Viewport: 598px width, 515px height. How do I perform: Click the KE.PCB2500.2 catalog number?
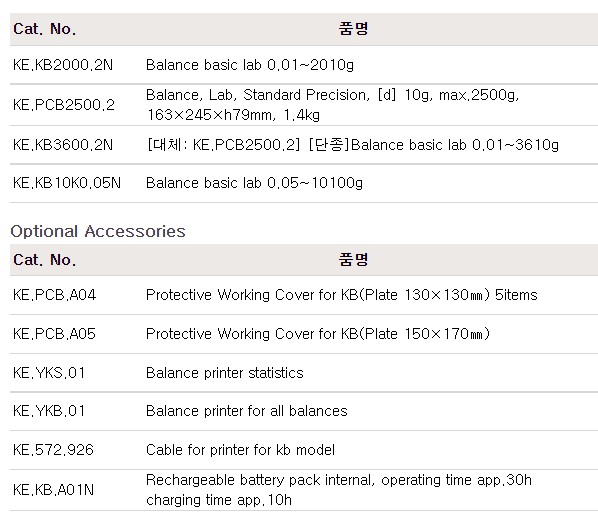[64, 105]
